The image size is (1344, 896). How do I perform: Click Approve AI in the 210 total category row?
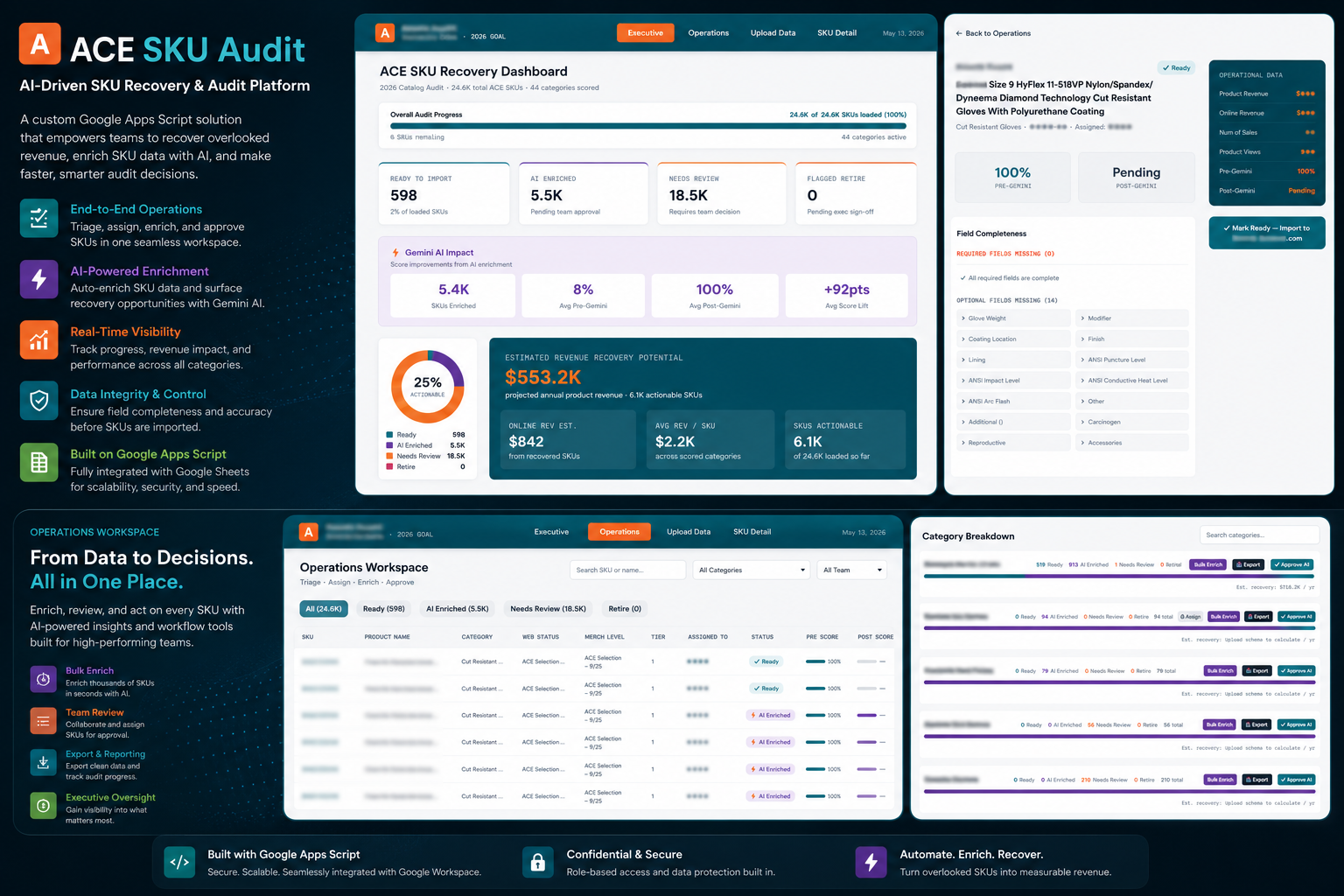1296,780
